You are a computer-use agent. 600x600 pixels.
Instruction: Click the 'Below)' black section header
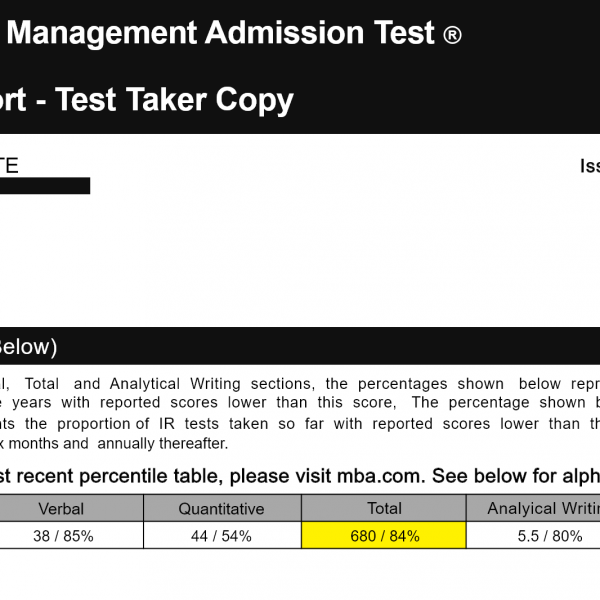(28, 347)
